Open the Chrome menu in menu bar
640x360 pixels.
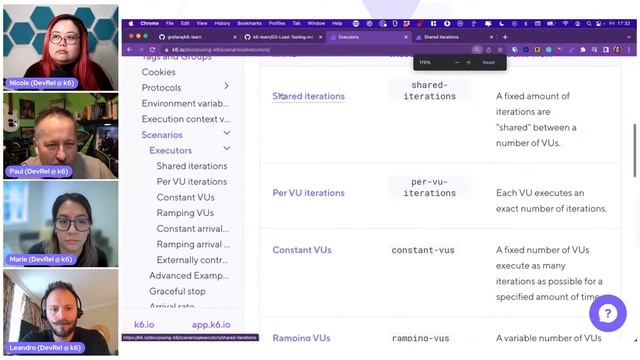149,24
